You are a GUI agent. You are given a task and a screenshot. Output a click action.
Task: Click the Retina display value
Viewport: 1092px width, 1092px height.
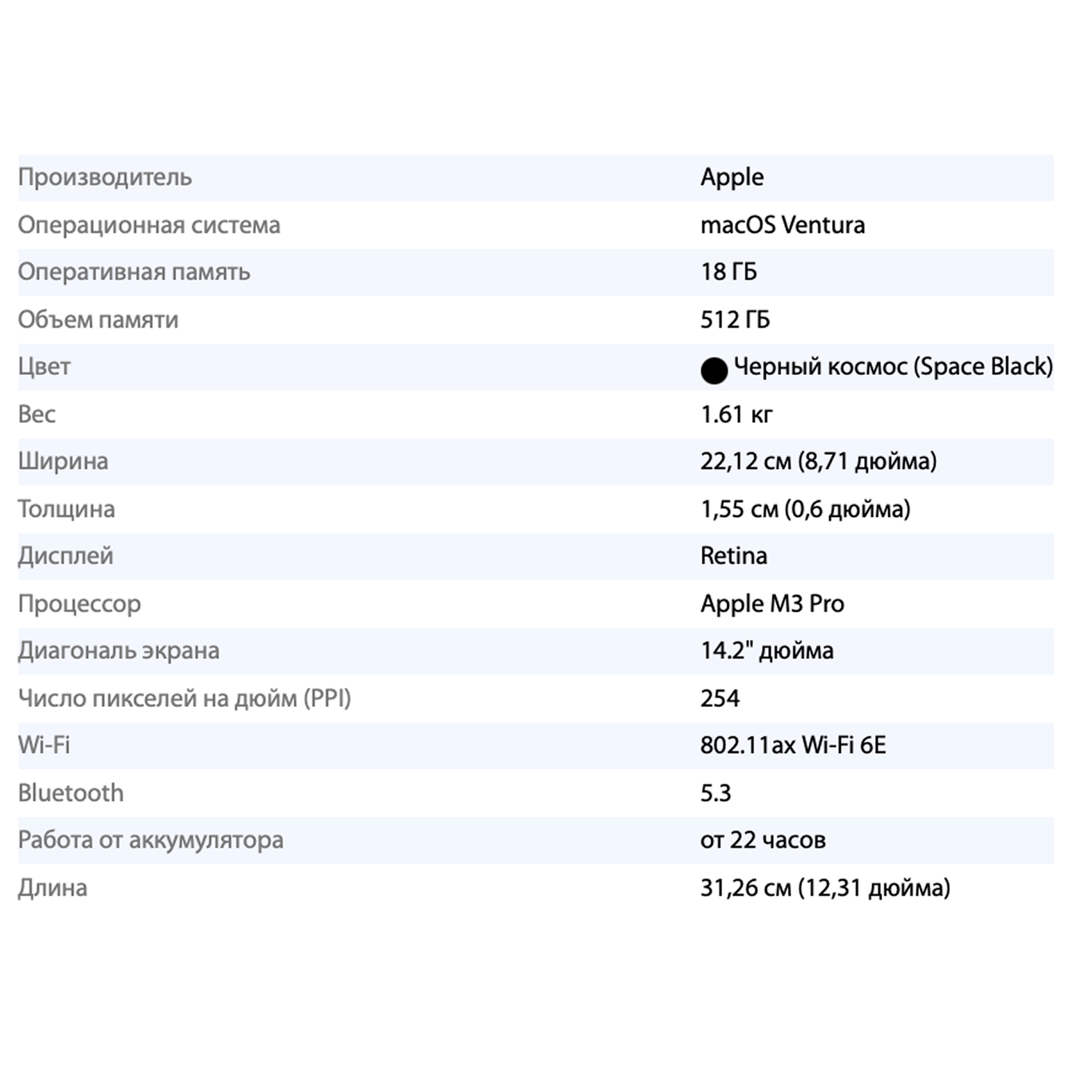733,556
